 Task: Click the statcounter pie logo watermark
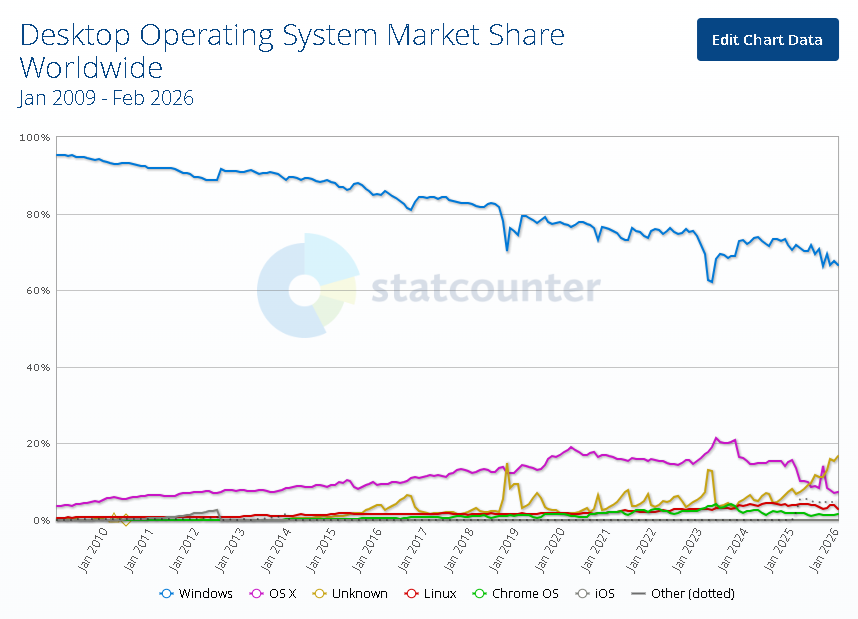point(306,286)
